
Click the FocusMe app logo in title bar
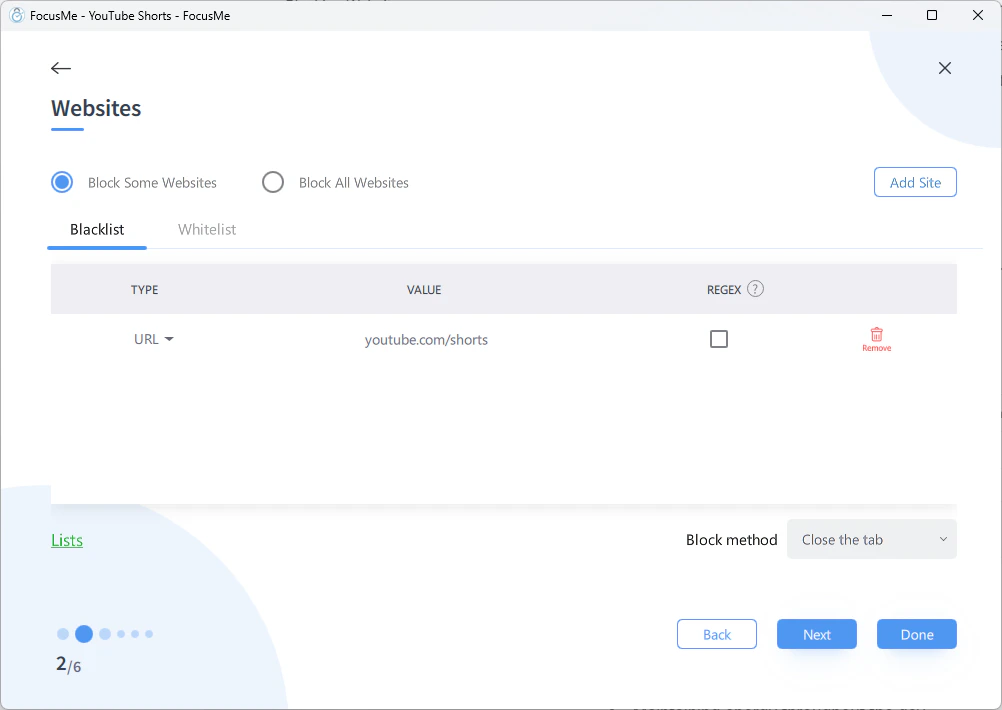click(17, 15)
